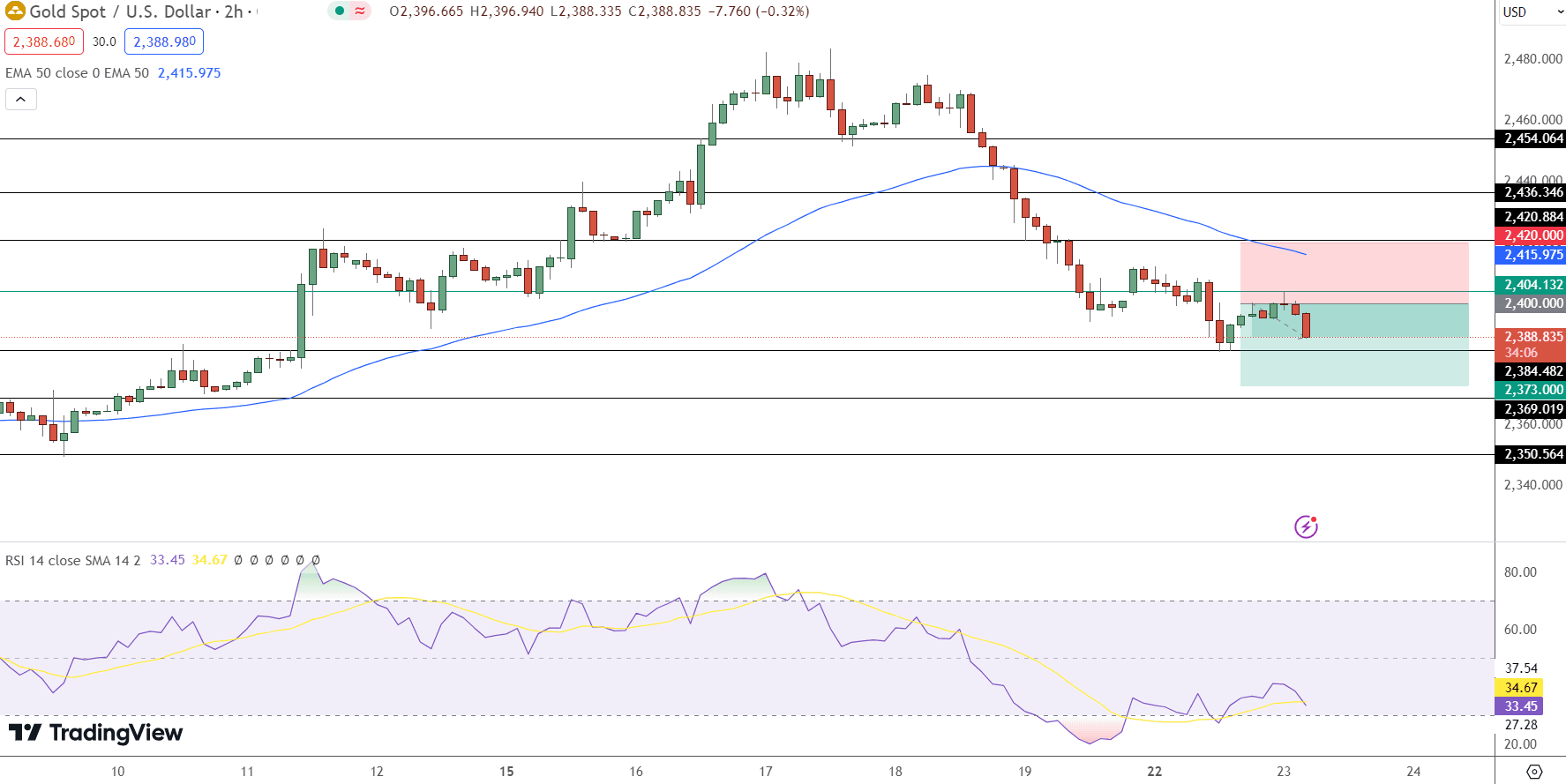Click the TradingView logo
1566x784 pixels.
[x=95, y=733]
